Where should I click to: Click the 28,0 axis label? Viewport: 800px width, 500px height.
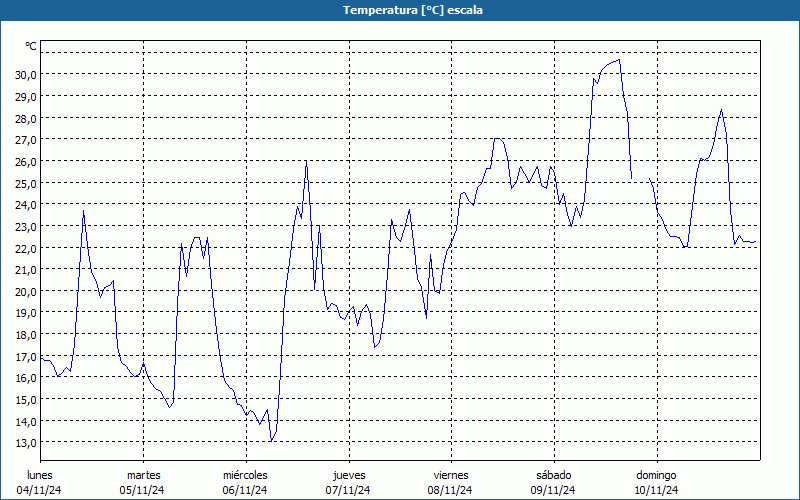[27, 118]
